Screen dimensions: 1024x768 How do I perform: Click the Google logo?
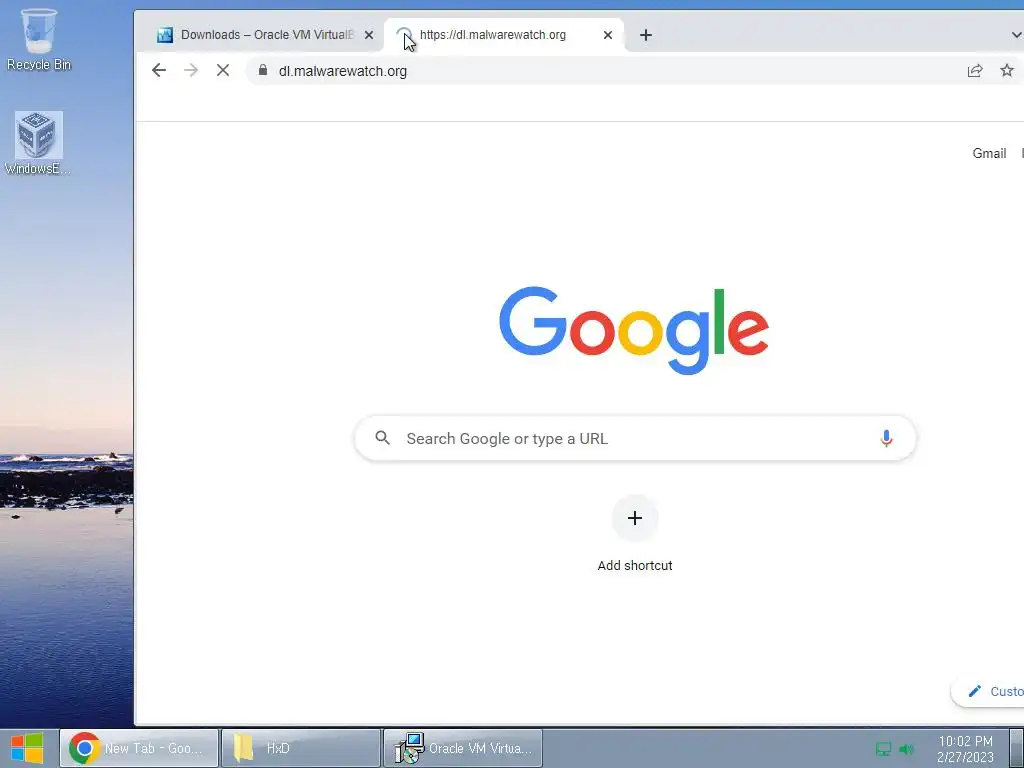[633, 330]
